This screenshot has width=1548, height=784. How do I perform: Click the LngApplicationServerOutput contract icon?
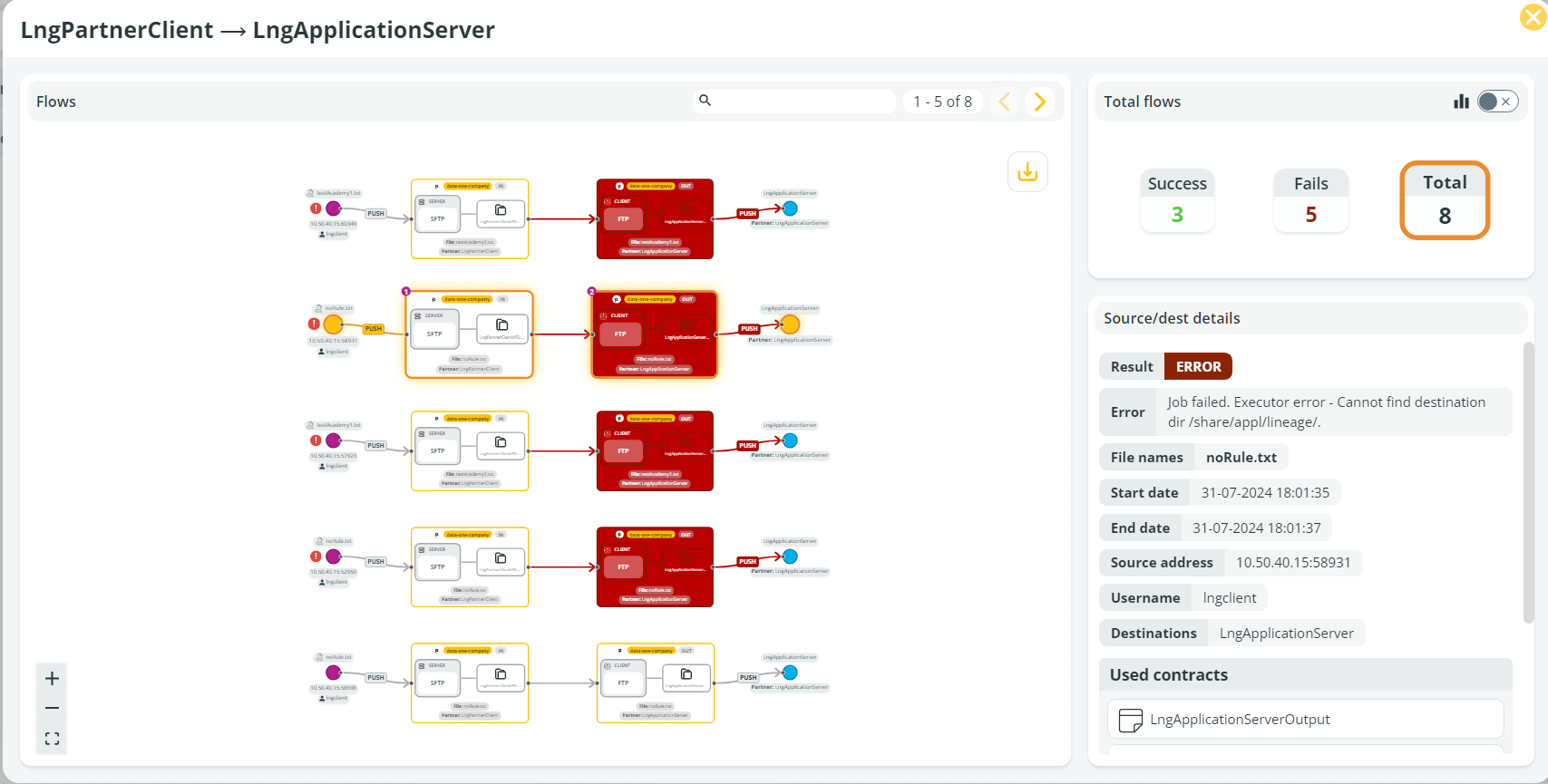tap(1130, 721)
